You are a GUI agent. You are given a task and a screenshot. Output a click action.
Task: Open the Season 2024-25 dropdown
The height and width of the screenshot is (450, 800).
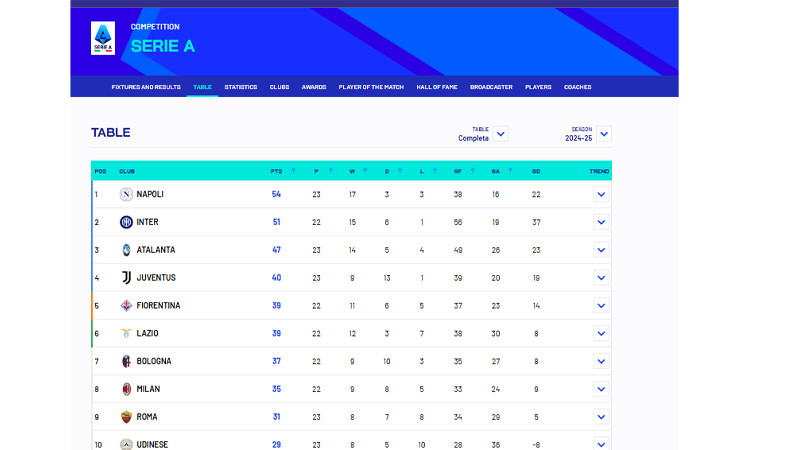tap(604, 134)
